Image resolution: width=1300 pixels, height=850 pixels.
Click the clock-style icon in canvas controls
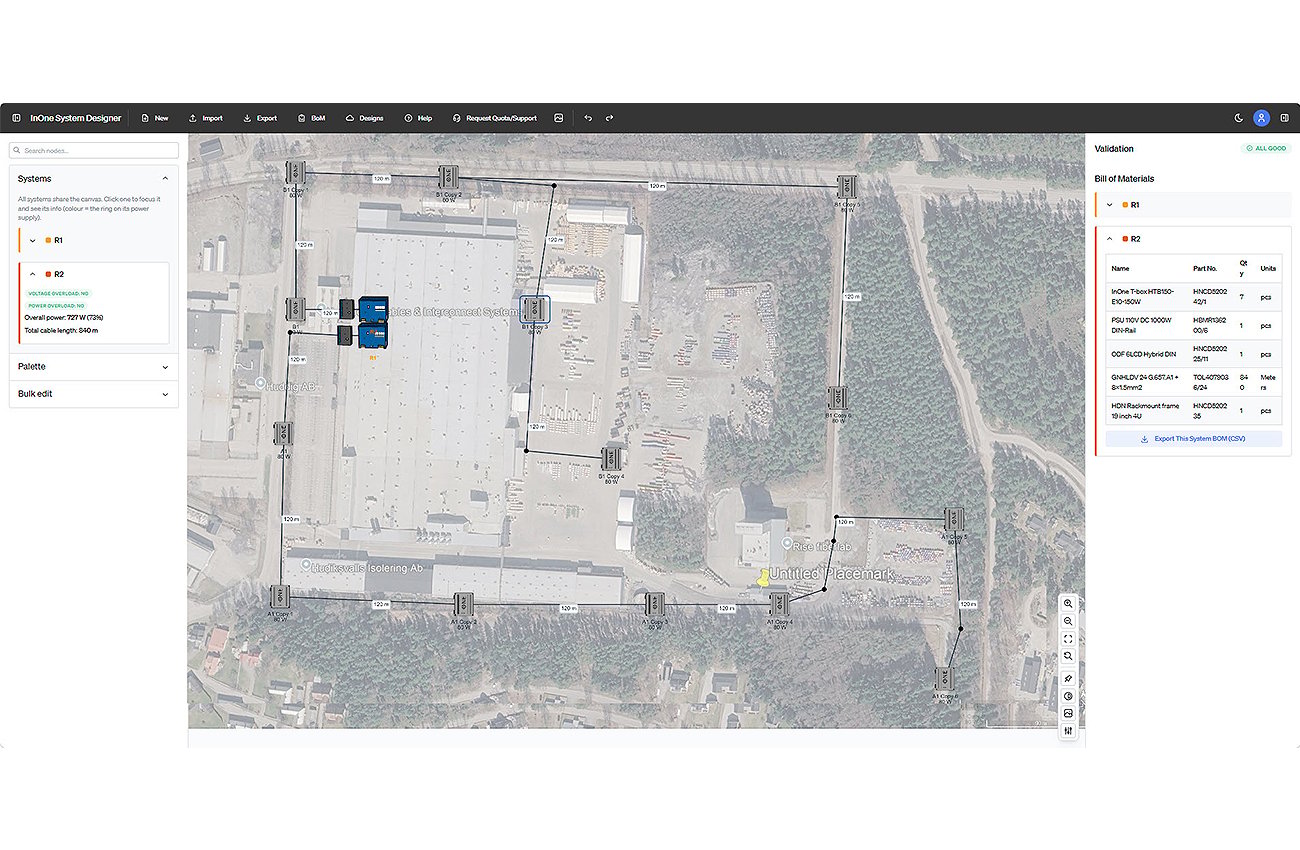coord(1069,696)
